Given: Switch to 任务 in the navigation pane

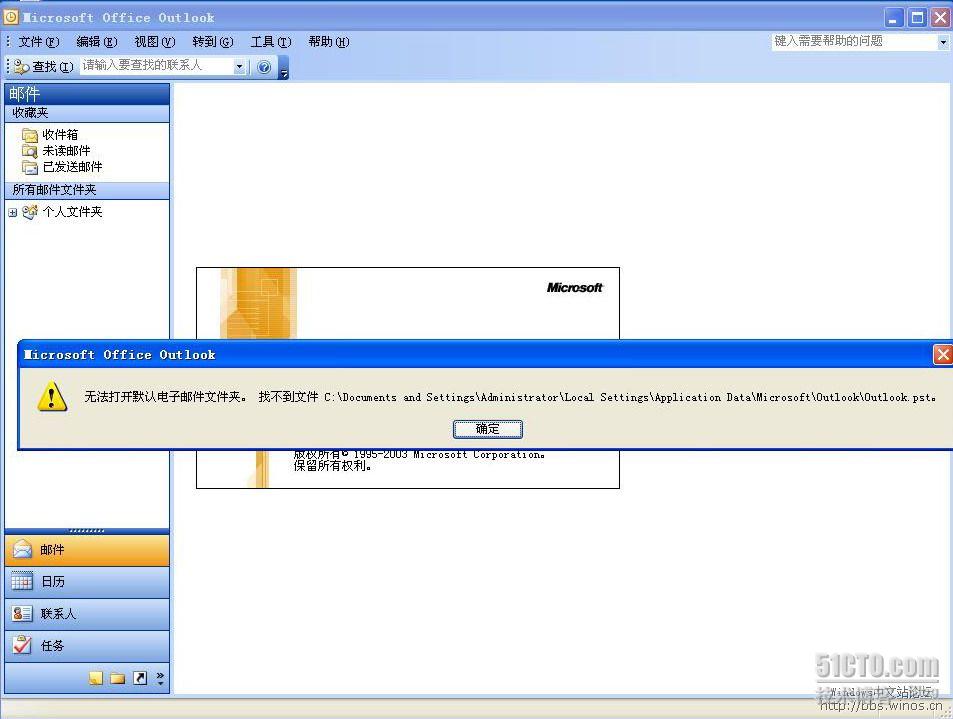Looking at the screenshot, I should [87, 645].
